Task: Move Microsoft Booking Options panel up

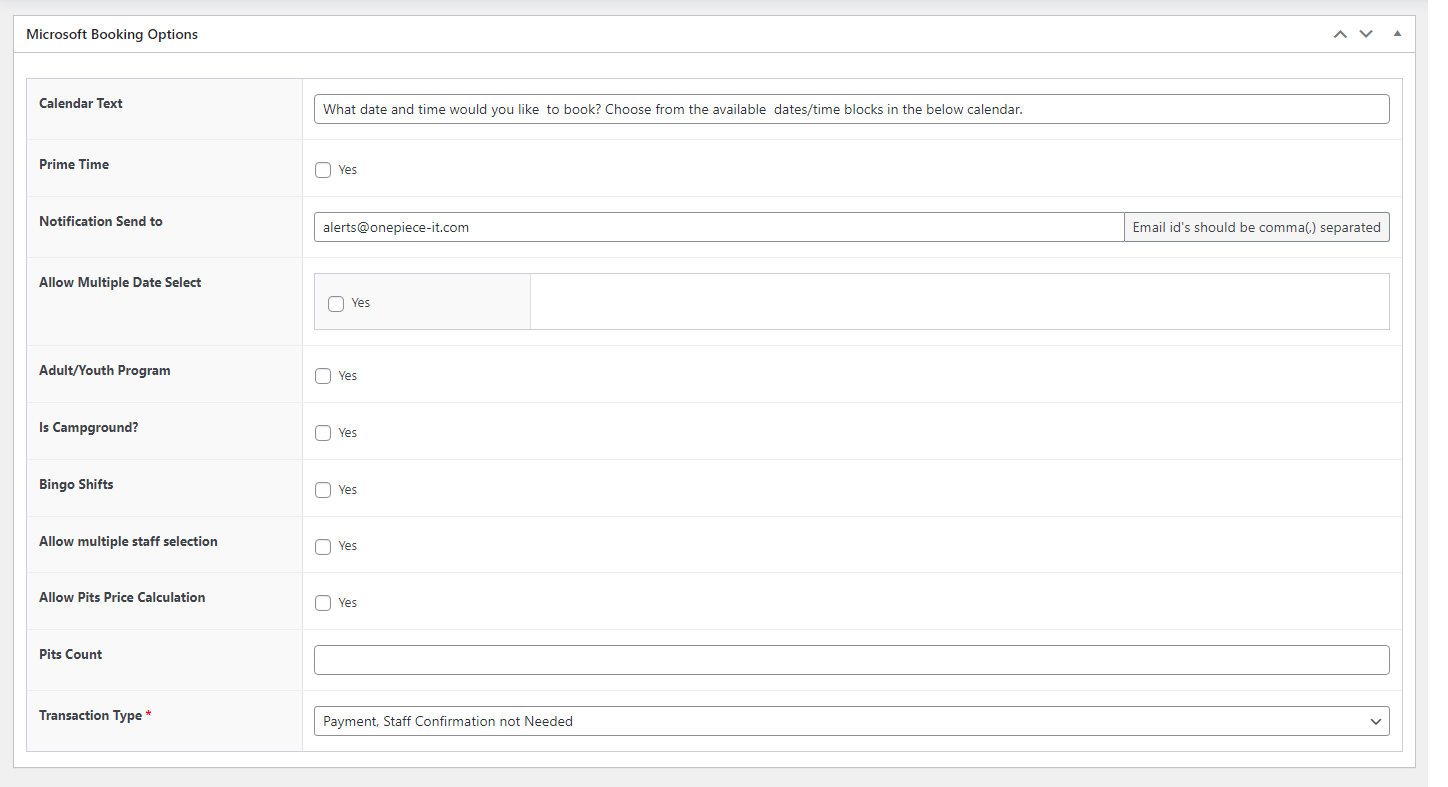Action: coord(1340,34)
